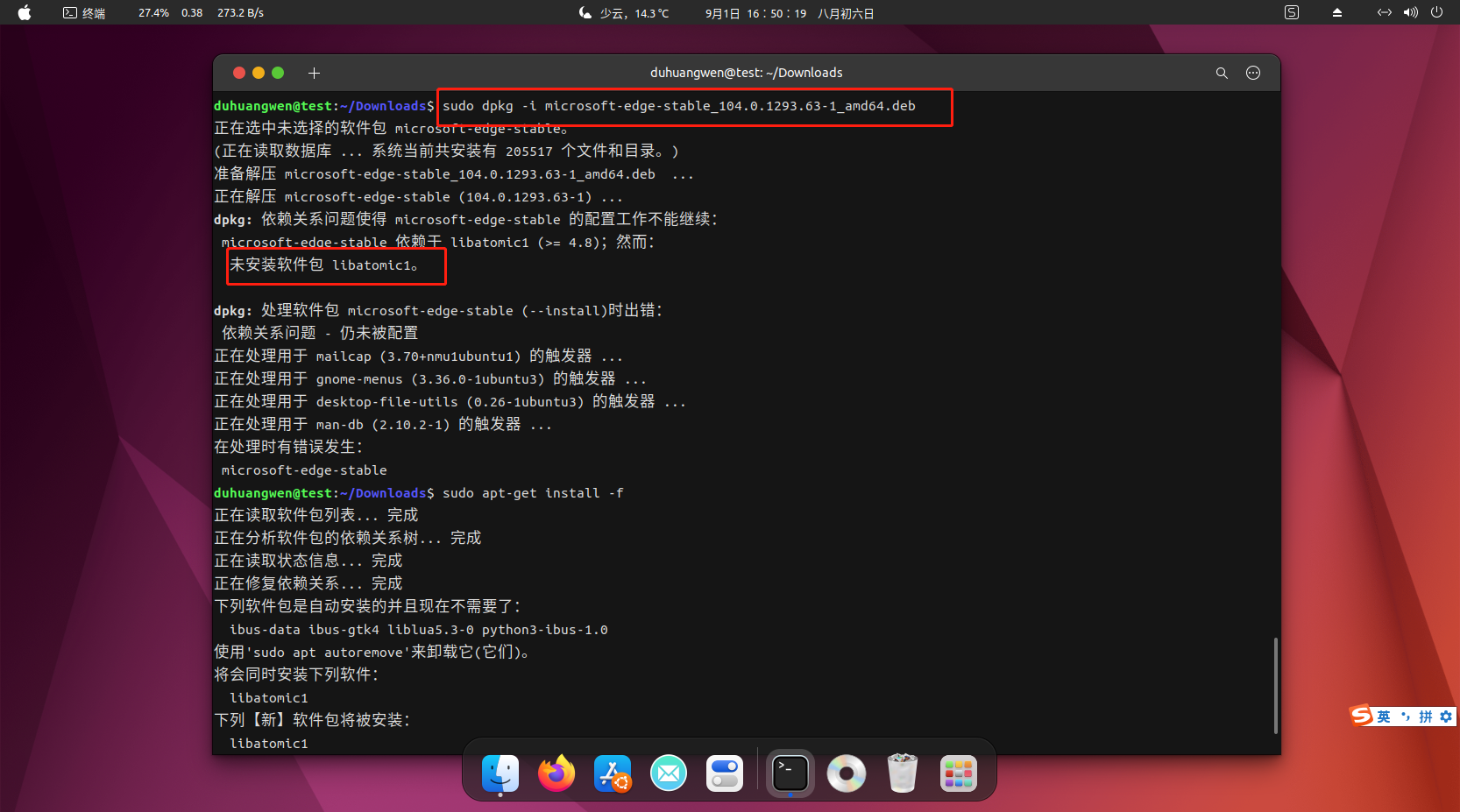Open the Mail app in the dock
Screen dimensions: 1460x812
point(669,773)
